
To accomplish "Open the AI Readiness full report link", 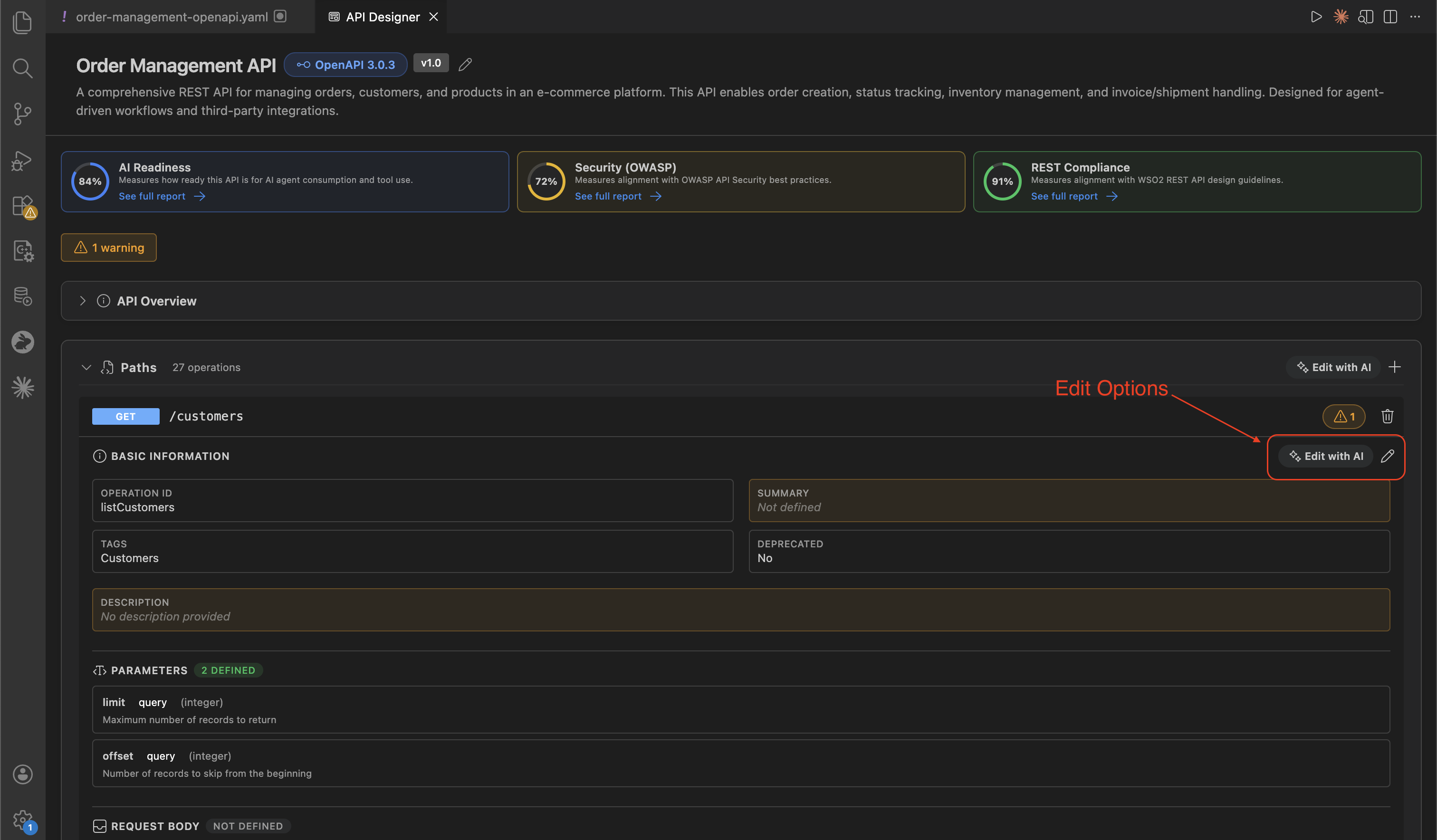I will click(162, 196).
